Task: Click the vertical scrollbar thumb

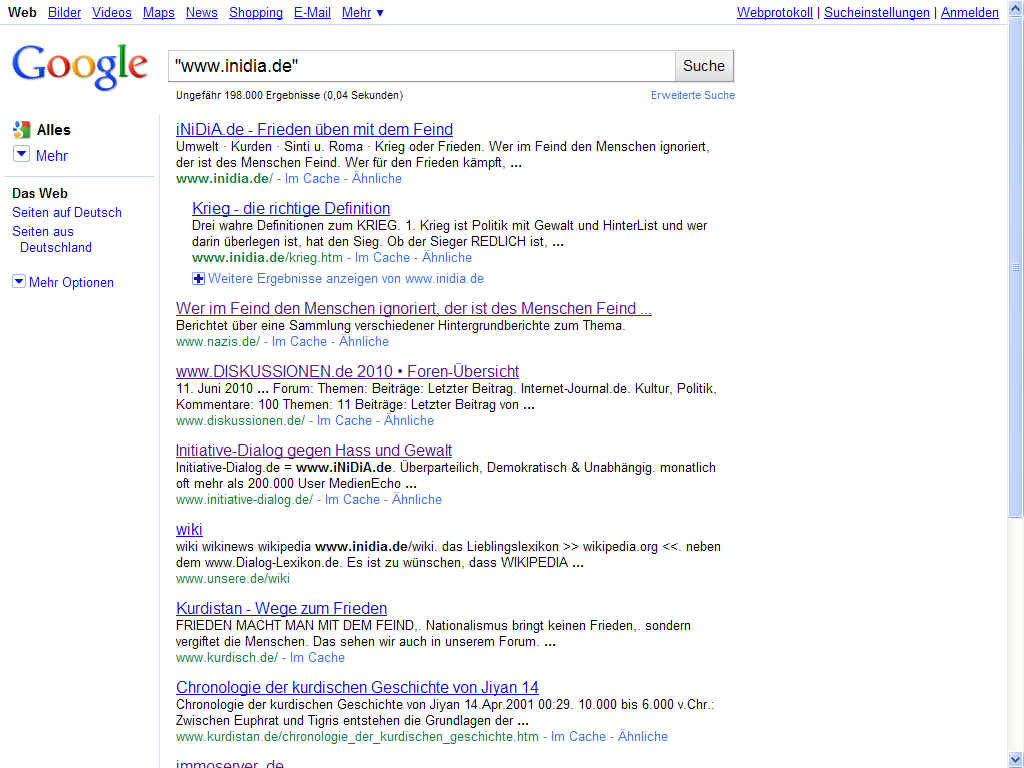Action: coord(1016,268)
